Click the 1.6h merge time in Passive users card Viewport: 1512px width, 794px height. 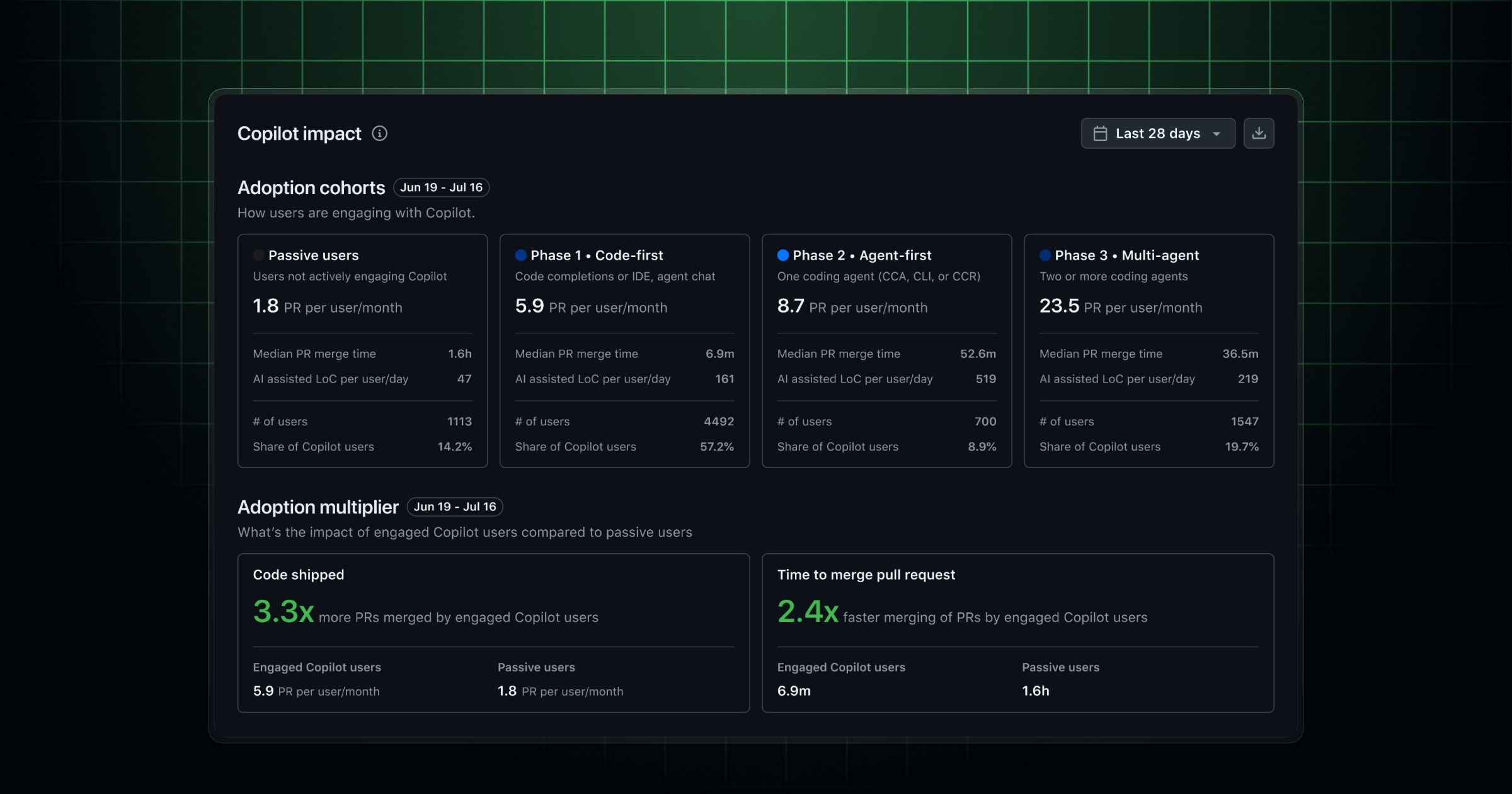[x=460, y=354]
